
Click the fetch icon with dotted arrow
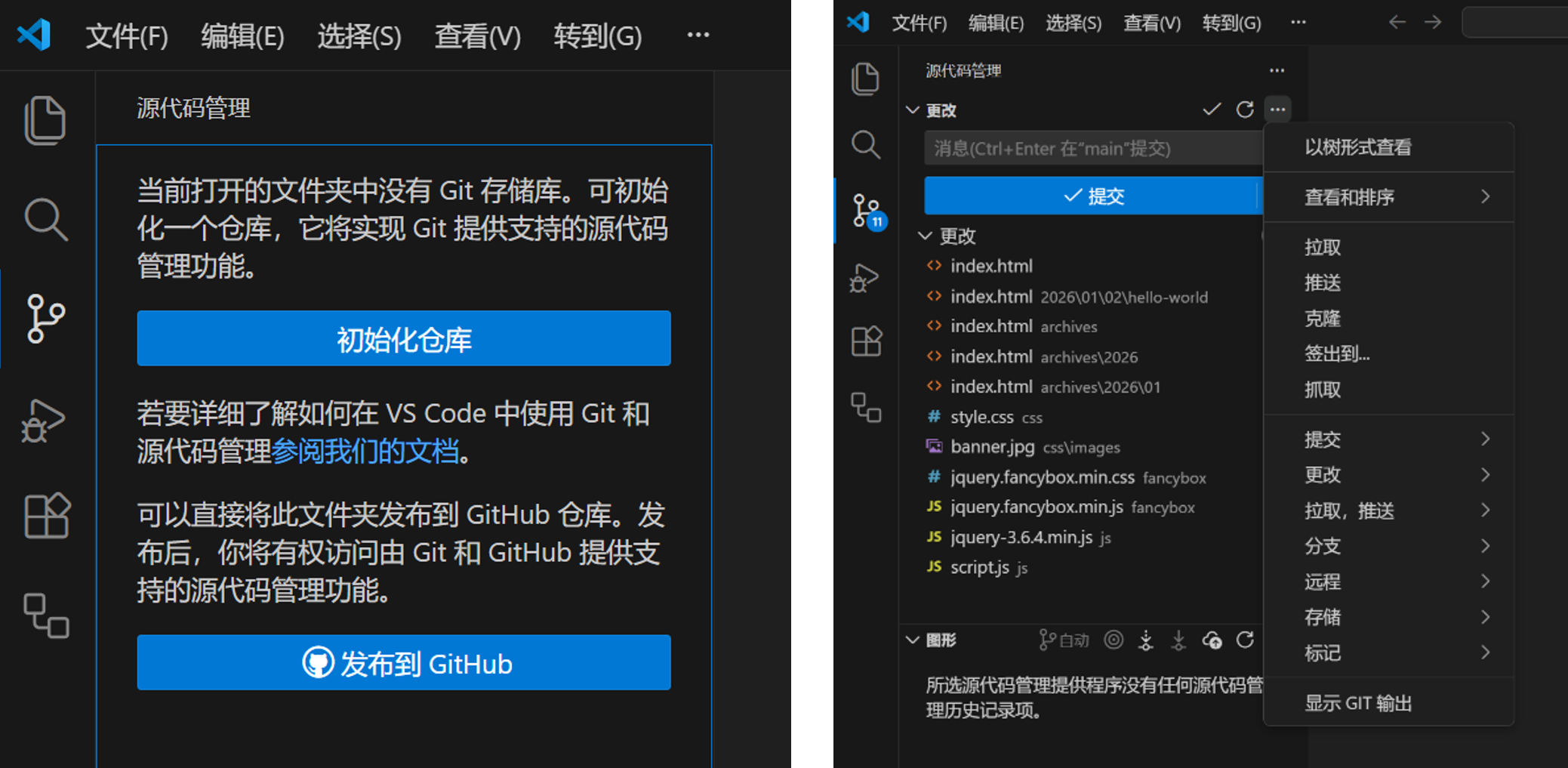click(x=1146, y=640)
